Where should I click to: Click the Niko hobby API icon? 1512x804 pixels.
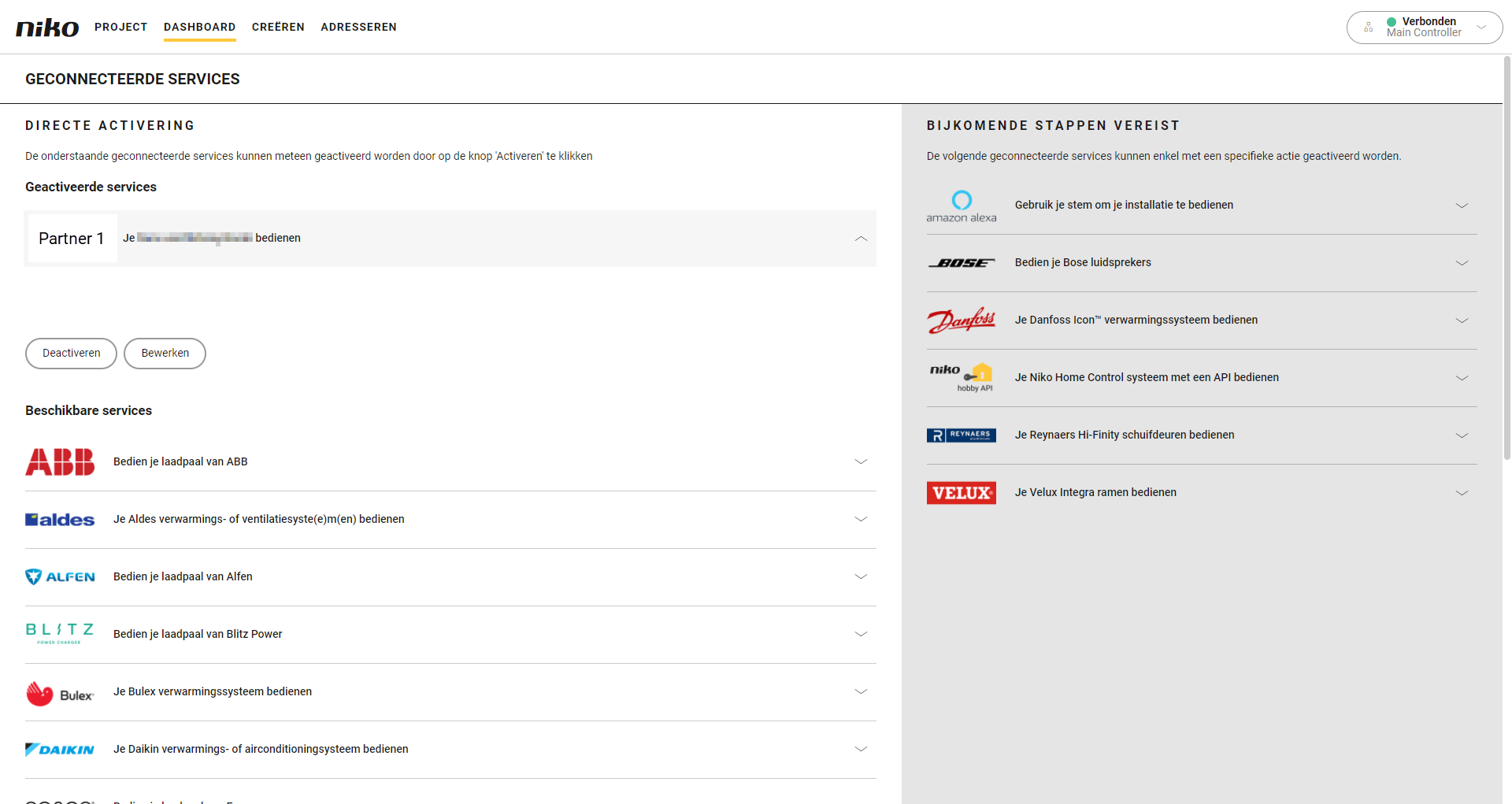(x=961, y=378)
